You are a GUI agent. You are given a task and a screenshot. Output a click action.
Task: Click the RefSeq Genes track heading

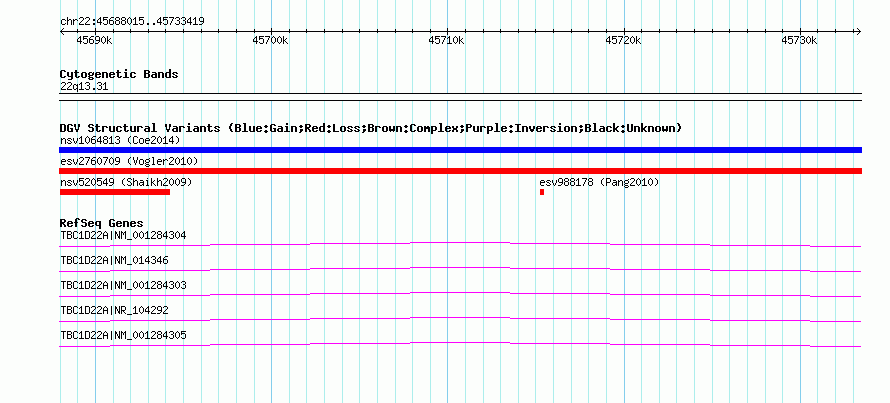point(102,223)
